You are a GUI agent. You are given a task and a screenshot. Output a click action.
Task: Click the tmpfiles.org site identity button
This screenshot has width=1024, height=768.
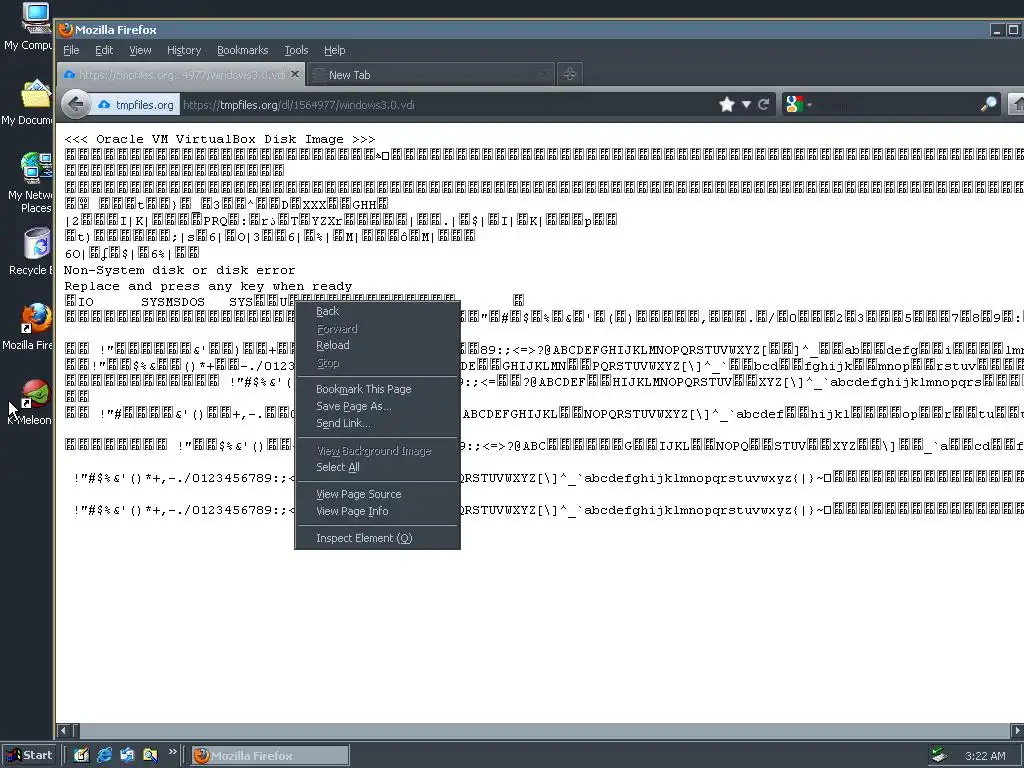(136, 104)
